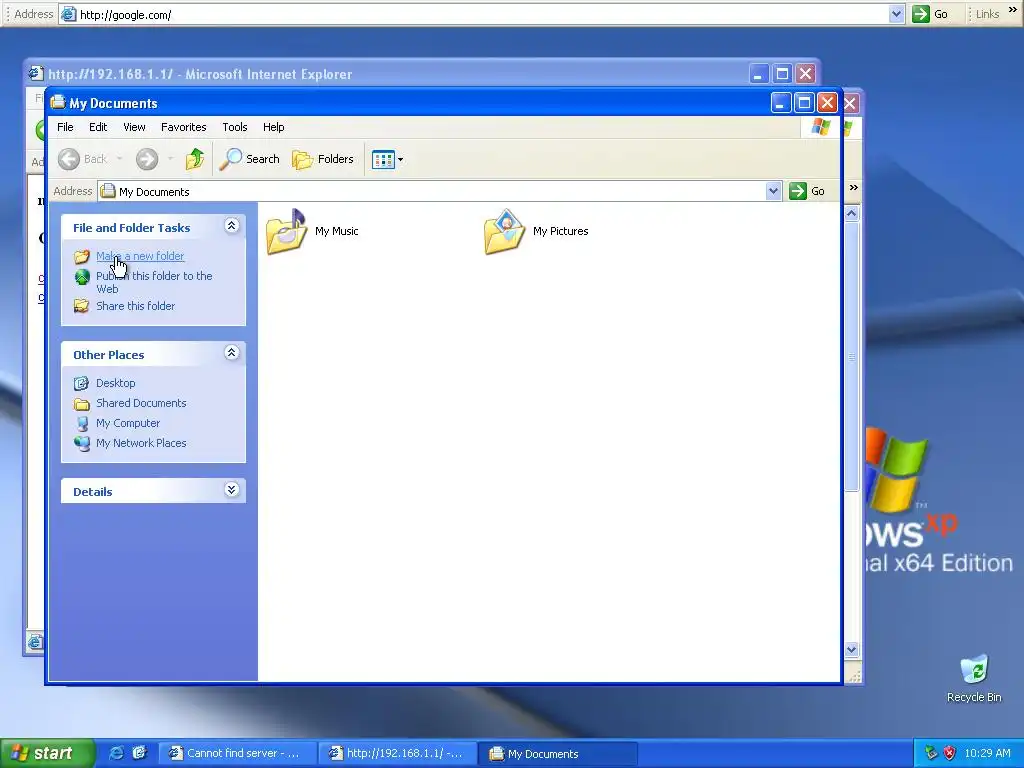Click the Share this folder icon

[82, 306]
